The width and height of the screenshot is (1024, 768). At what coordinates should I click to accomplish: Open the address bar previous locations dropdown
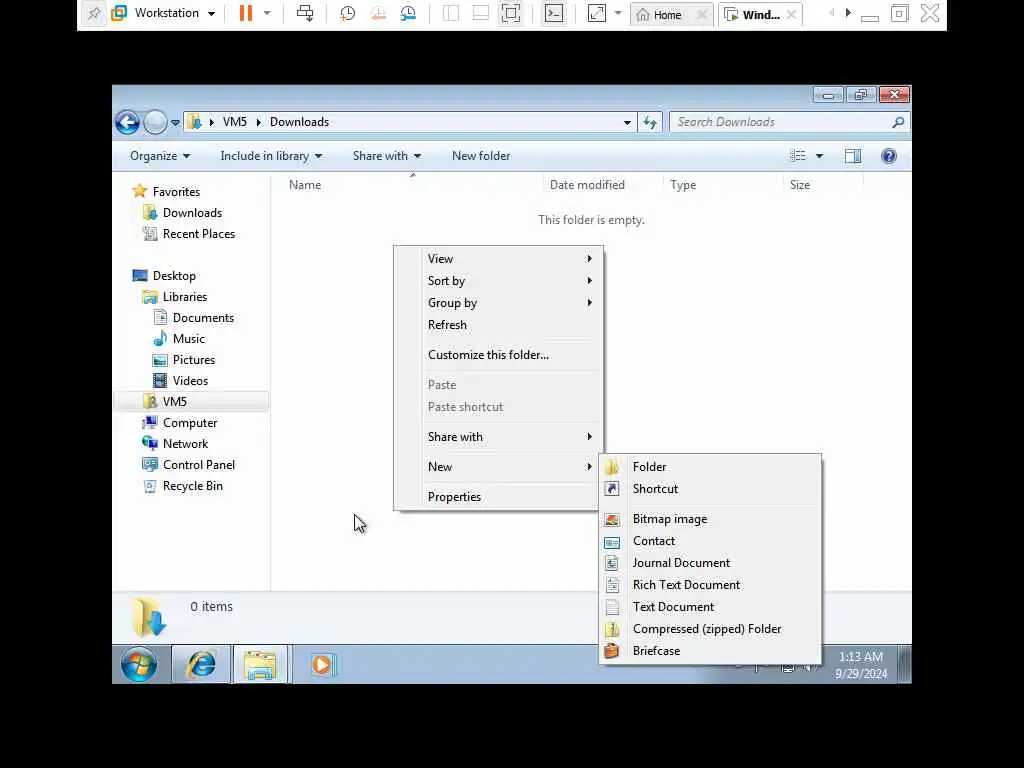tap(627, 122)
